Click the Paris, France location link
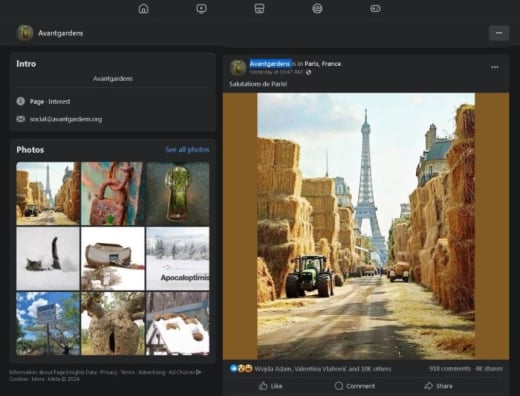The image size is (520, 396). pos(323,64)
